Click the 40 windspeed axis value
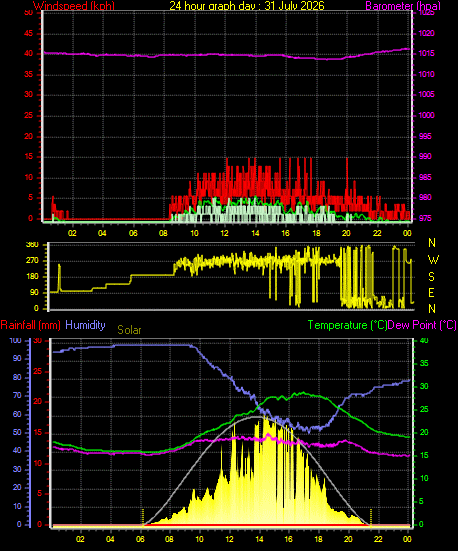Image resolution: width=458 pixels, height=551 pixels. pyautogui.click(x=28, y=54)
